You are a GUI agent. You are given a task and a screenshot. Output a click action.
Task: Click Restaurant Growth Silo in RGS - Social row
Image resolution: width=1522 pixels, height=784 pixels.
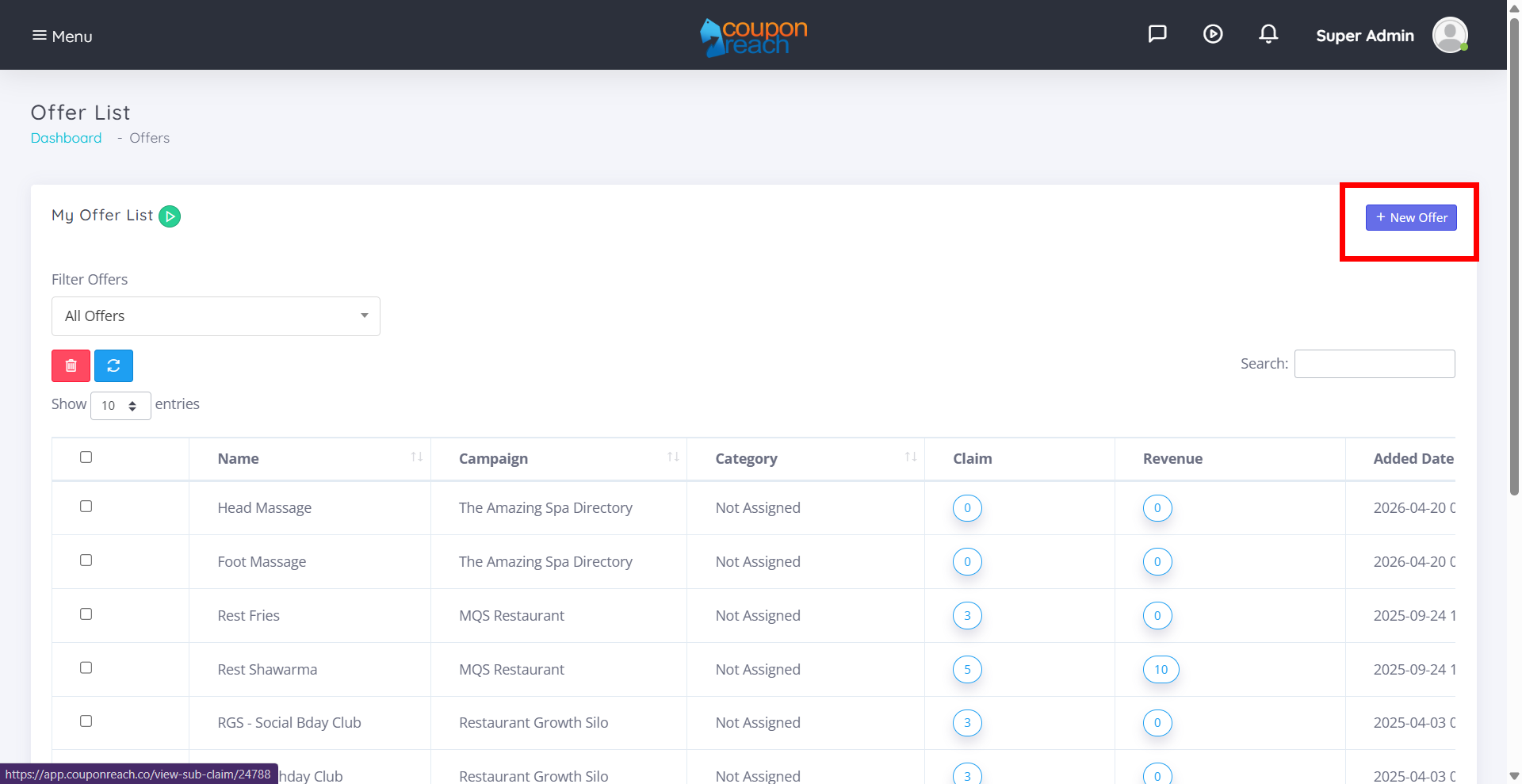tap(533, 723)
